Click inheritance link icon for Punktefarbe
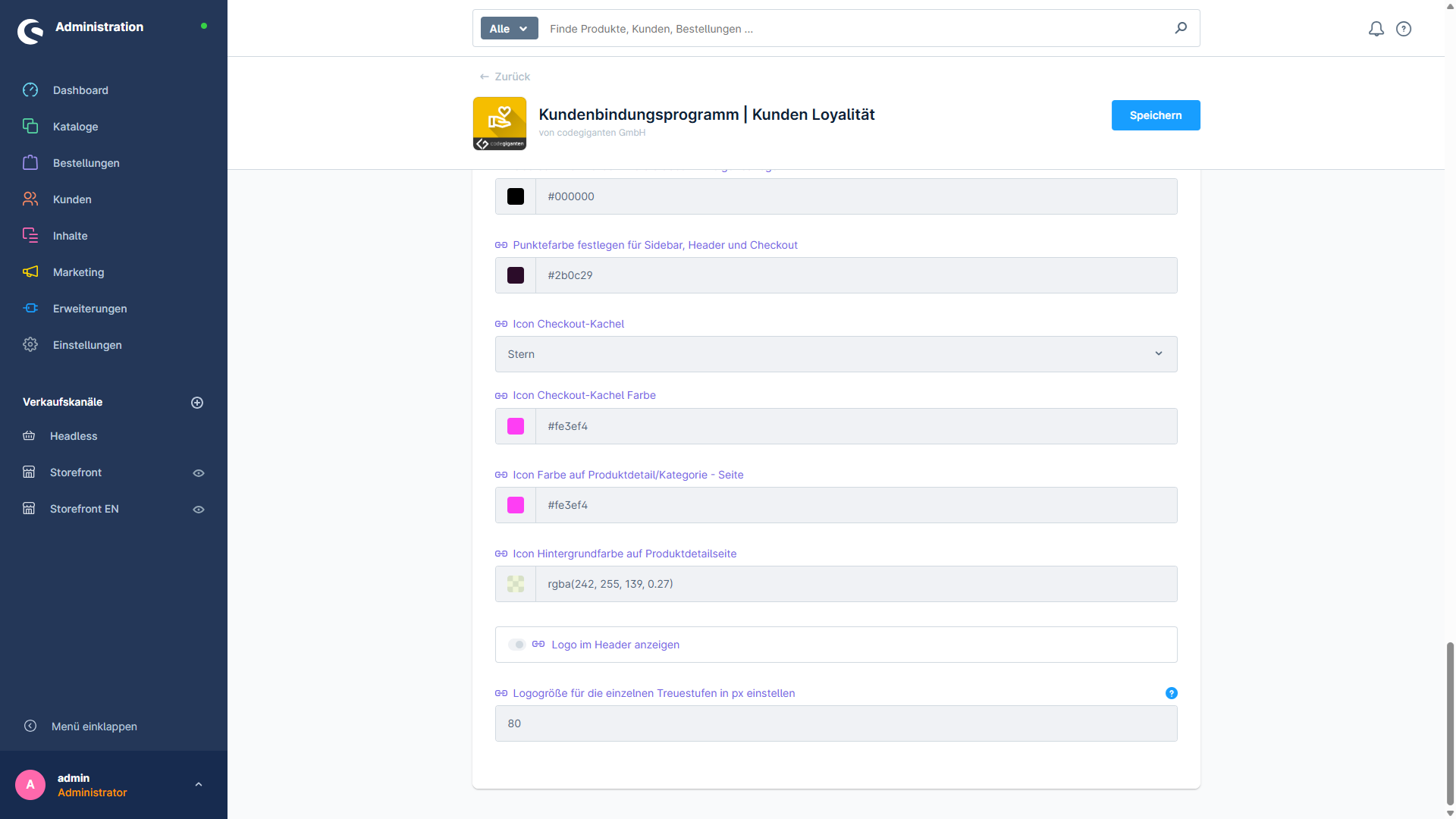The height and width of the screenshot is (819, 1456). click(501, 246)
